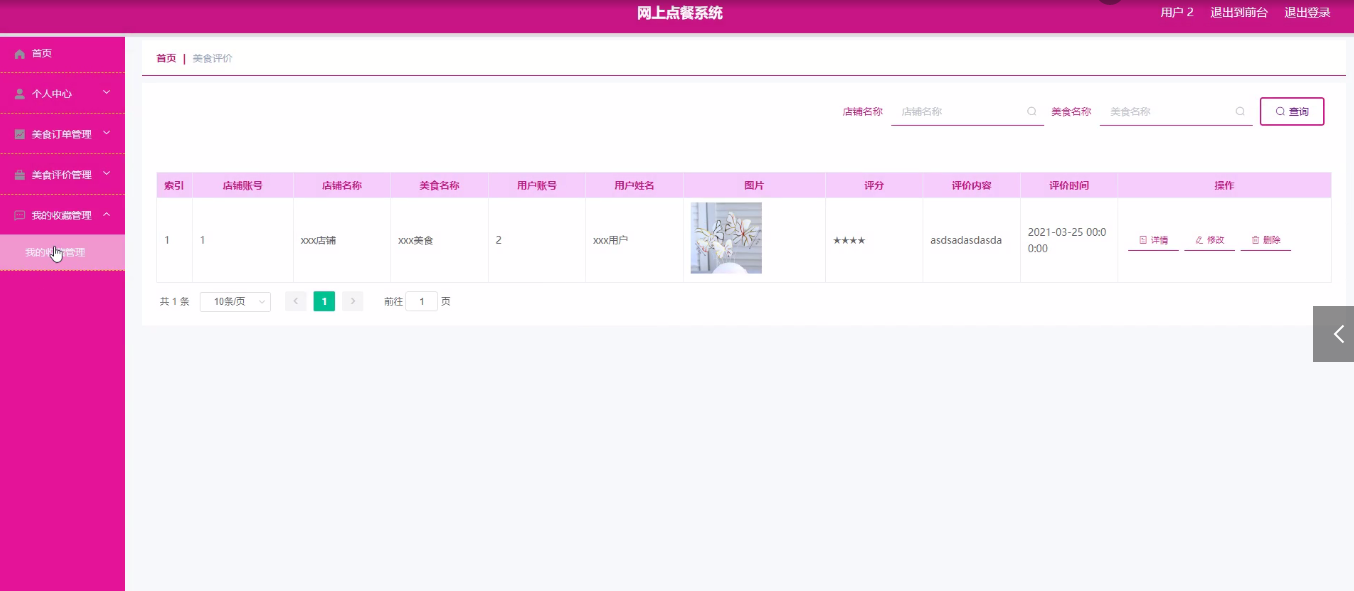Open the 10条/页 page size dropdown
Image resolution: width=1354 pixels, height=591 pixels.
point(235,301)
